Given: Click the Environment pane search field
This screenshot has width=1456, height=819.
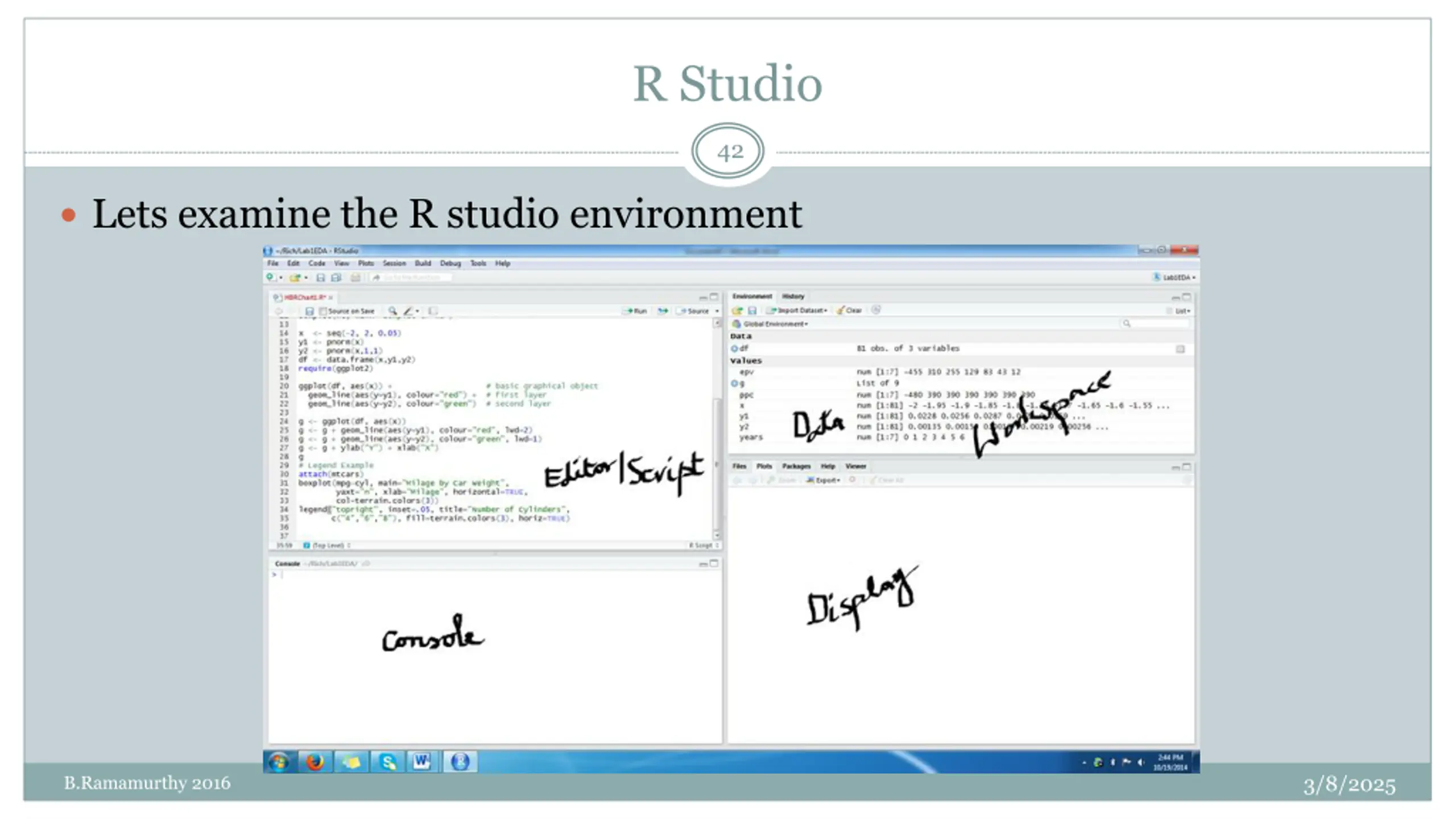Looking at the screenshot, I should [1157, 324].
